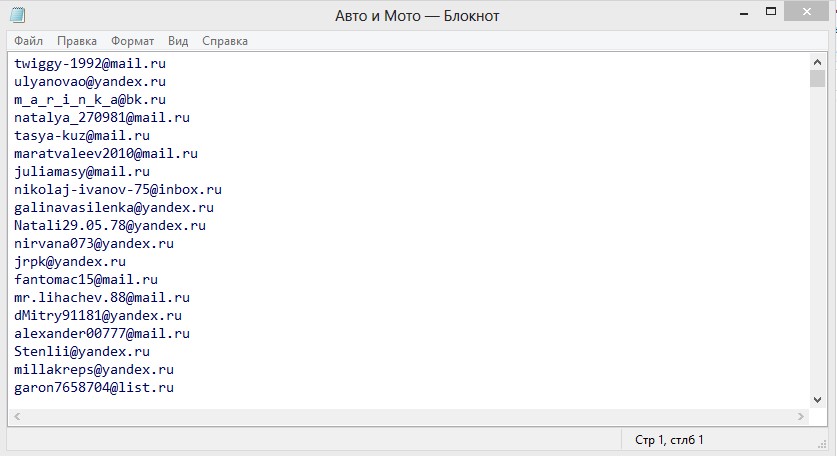Click the vertical scrollbar thumb

coord(817,78)
